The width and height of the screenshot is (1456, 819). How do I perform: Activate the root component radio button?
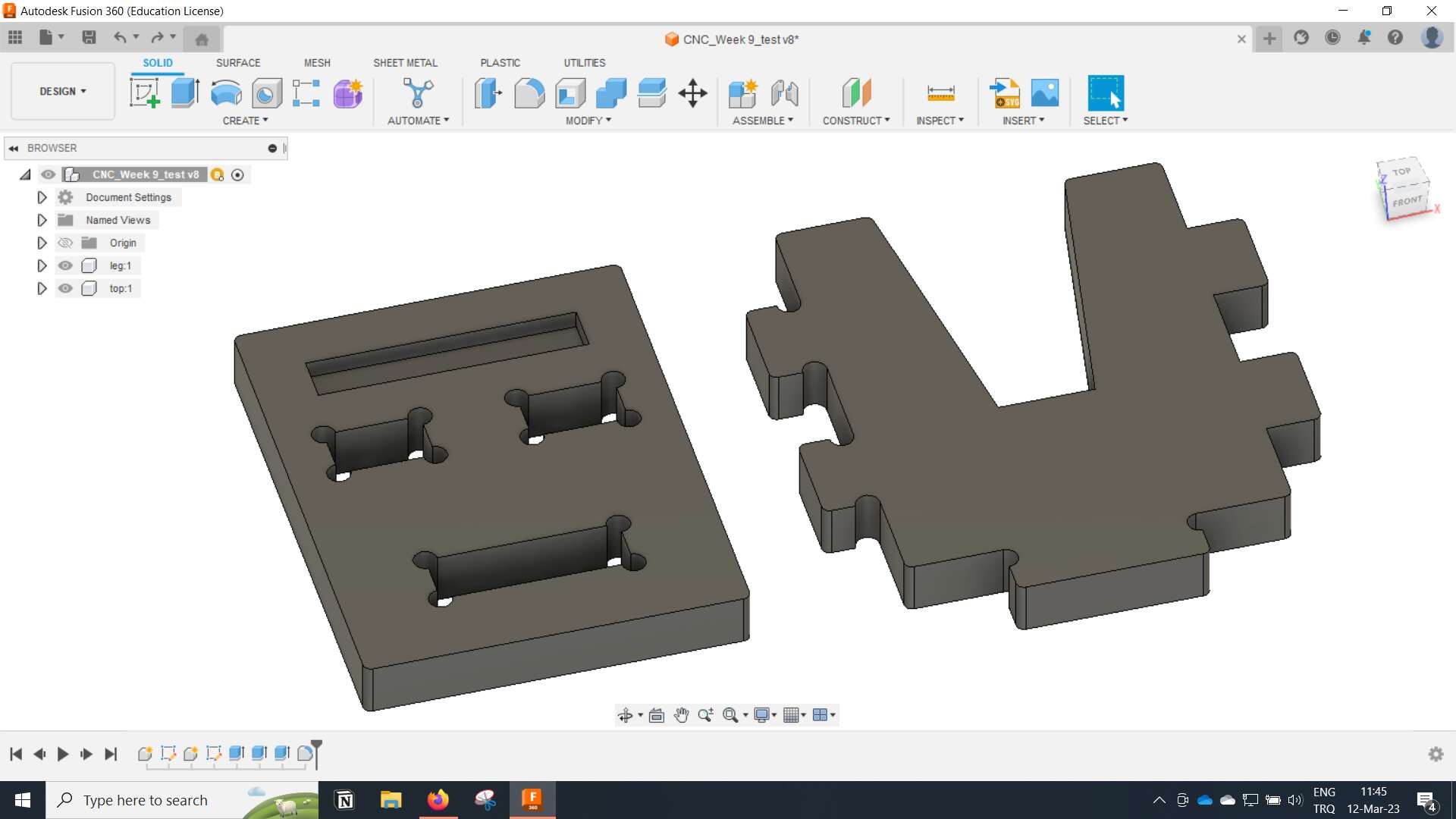tap(237, 175)
